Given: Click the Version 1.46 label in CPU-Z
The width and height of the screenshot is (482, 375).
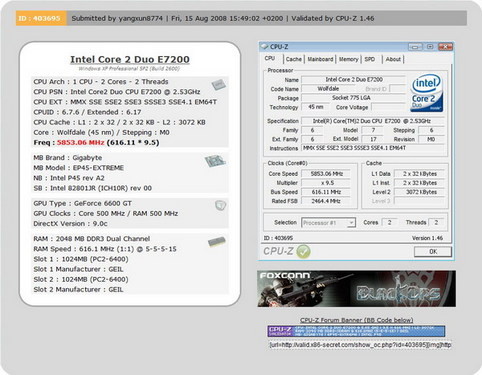Looking at the screenshot, I should coord(427,238).
